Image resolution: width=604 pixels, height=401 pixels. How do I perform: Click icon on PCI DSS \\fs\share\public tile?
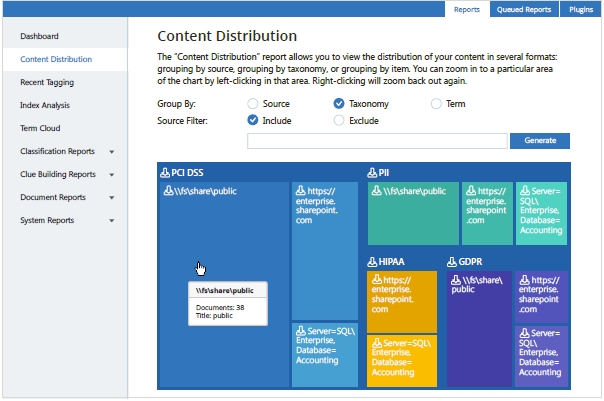click(x=169, y=191)
